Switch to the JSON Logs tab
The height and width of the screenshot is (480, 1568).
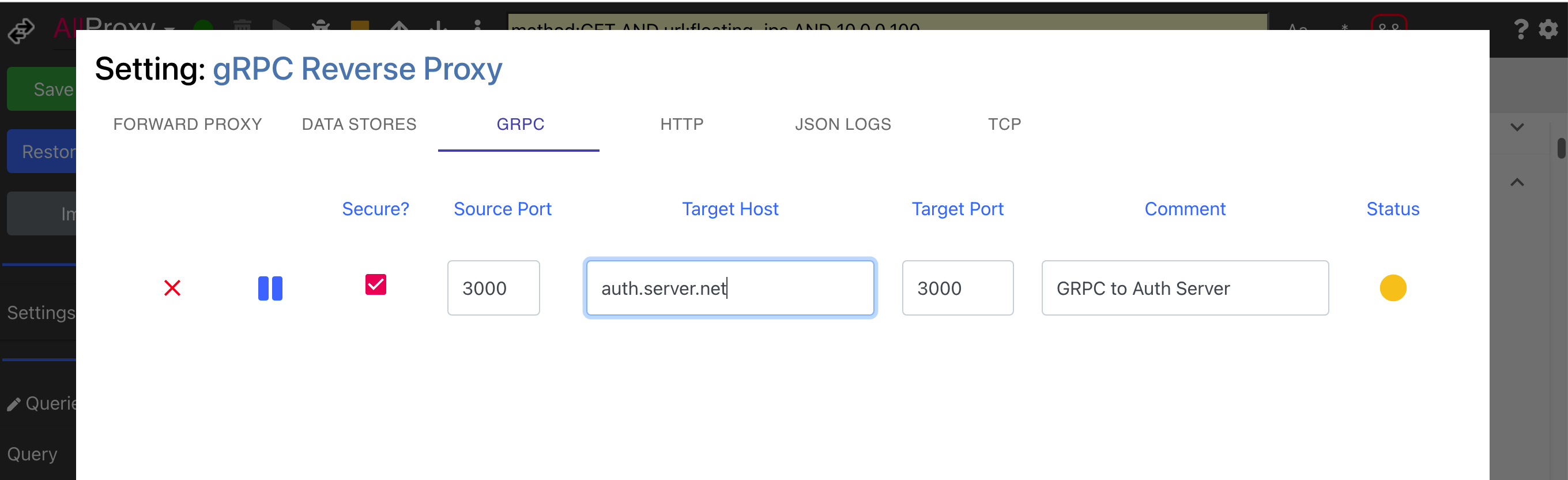pyautogui.click(x=842, y=124)
